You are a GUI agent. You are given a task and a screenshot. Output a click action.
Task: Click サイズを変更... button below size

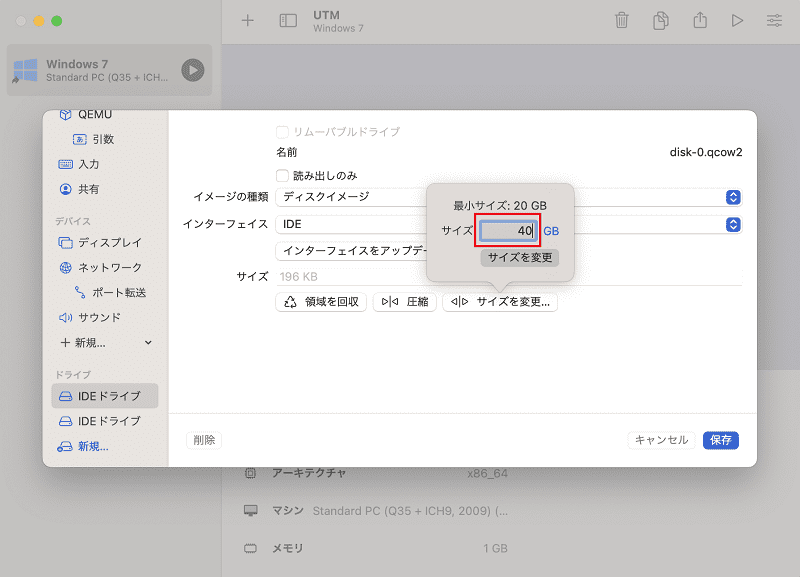point(500,302)
